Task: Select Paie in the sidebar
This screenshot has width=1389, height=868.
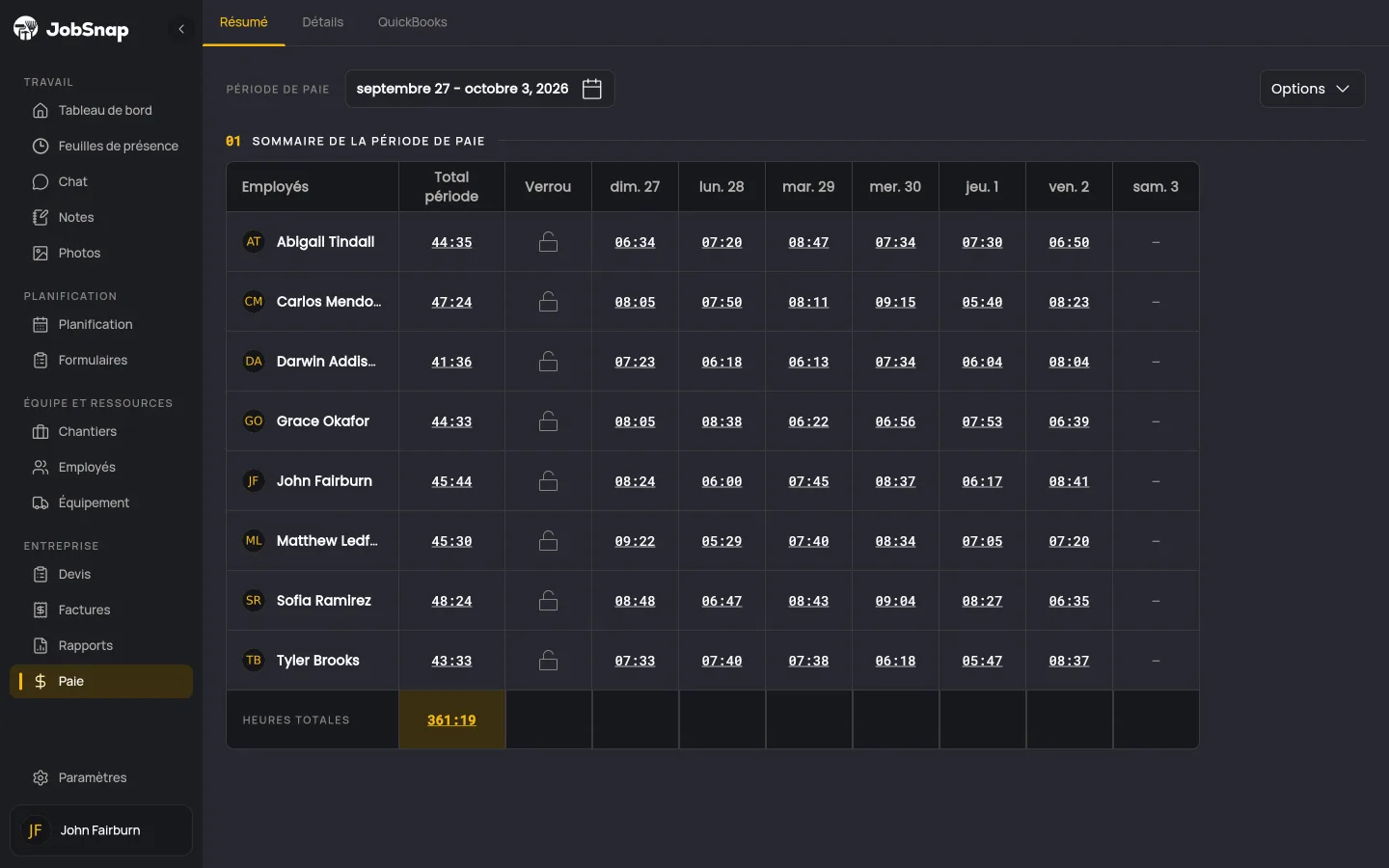Action: coord(101,681)
